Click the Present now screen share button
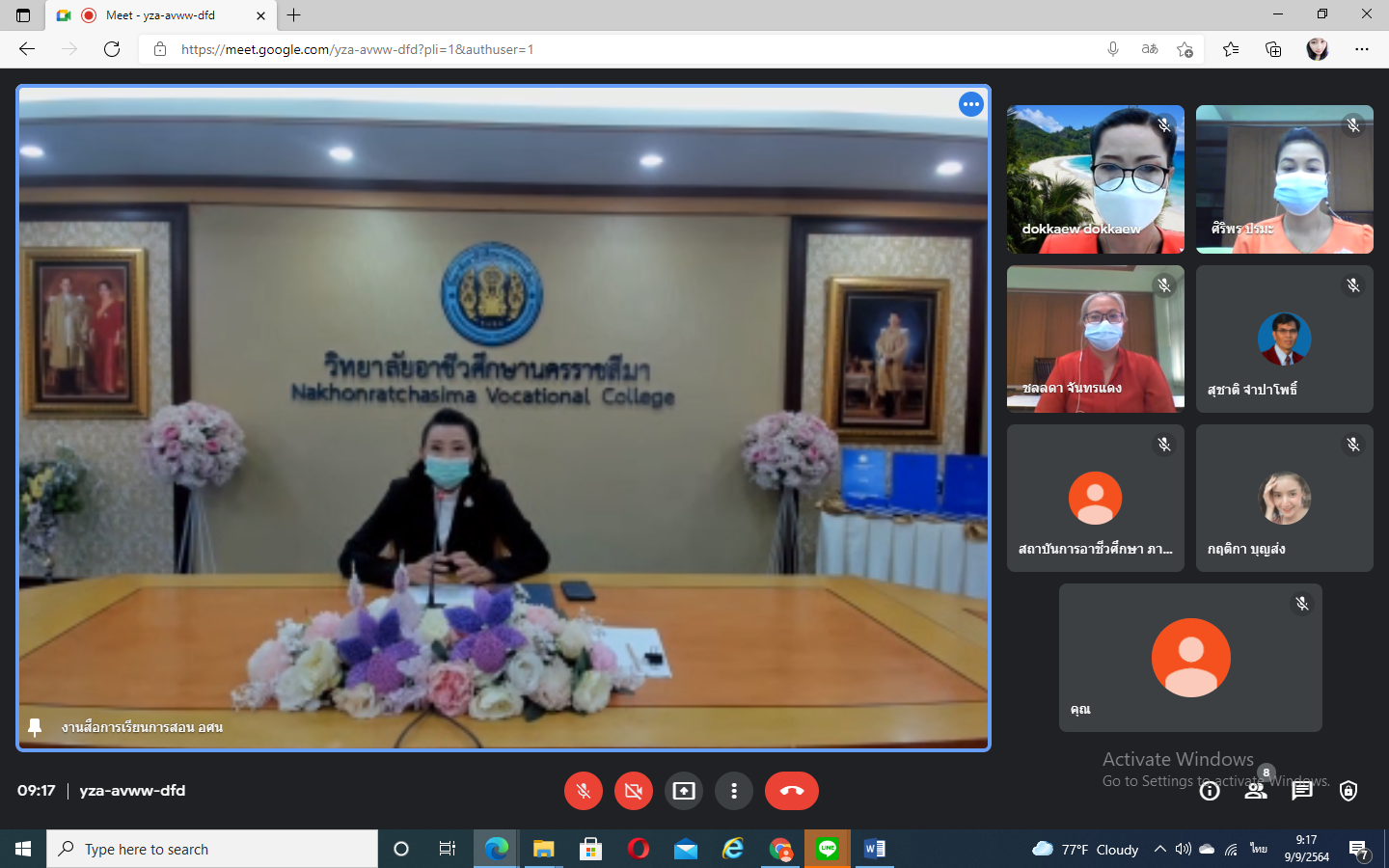The width and height of the screenshot is (1389, 868). (684, 791)
